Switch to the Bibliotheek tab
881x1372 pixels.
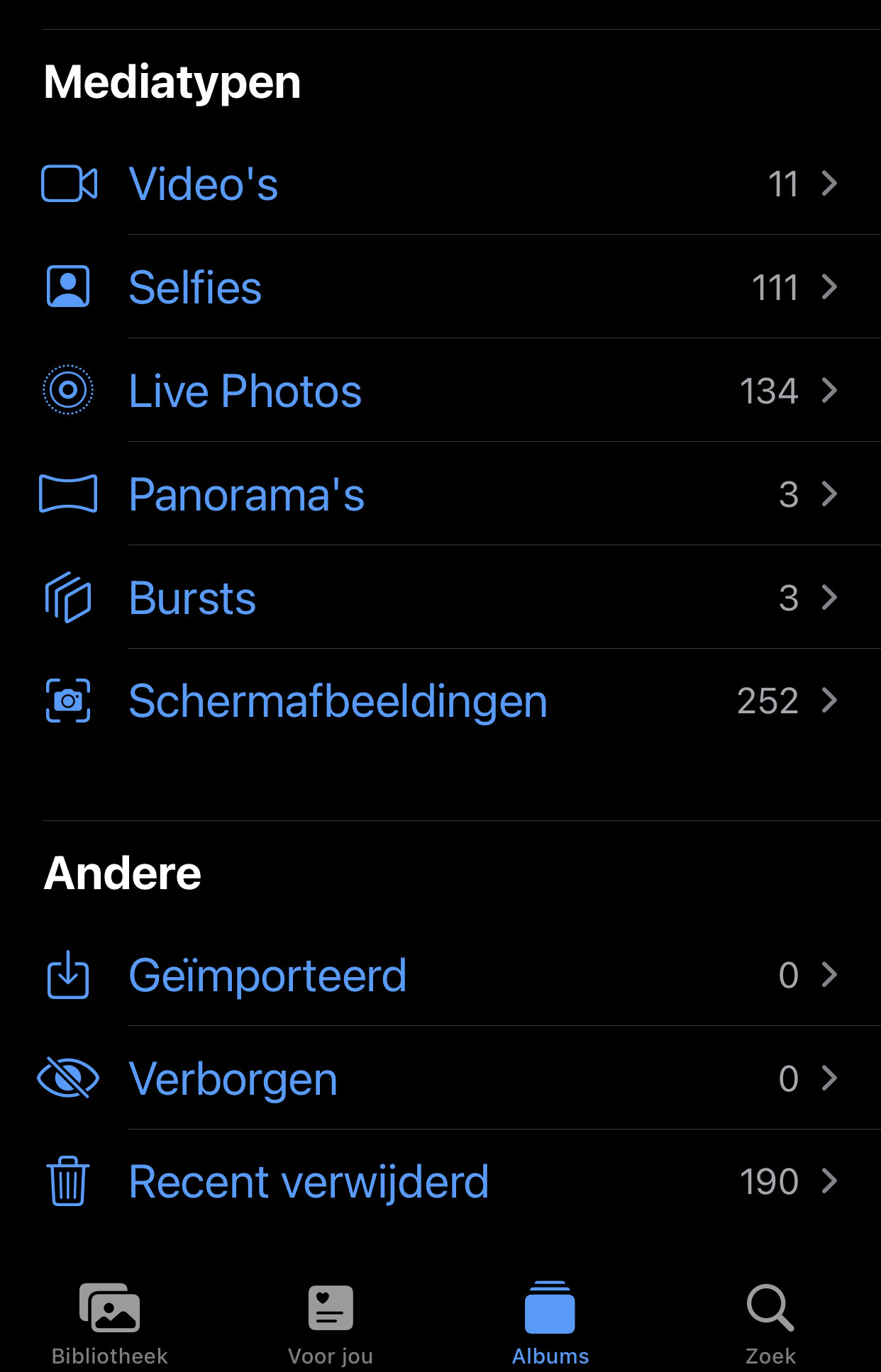[110, 1324]
